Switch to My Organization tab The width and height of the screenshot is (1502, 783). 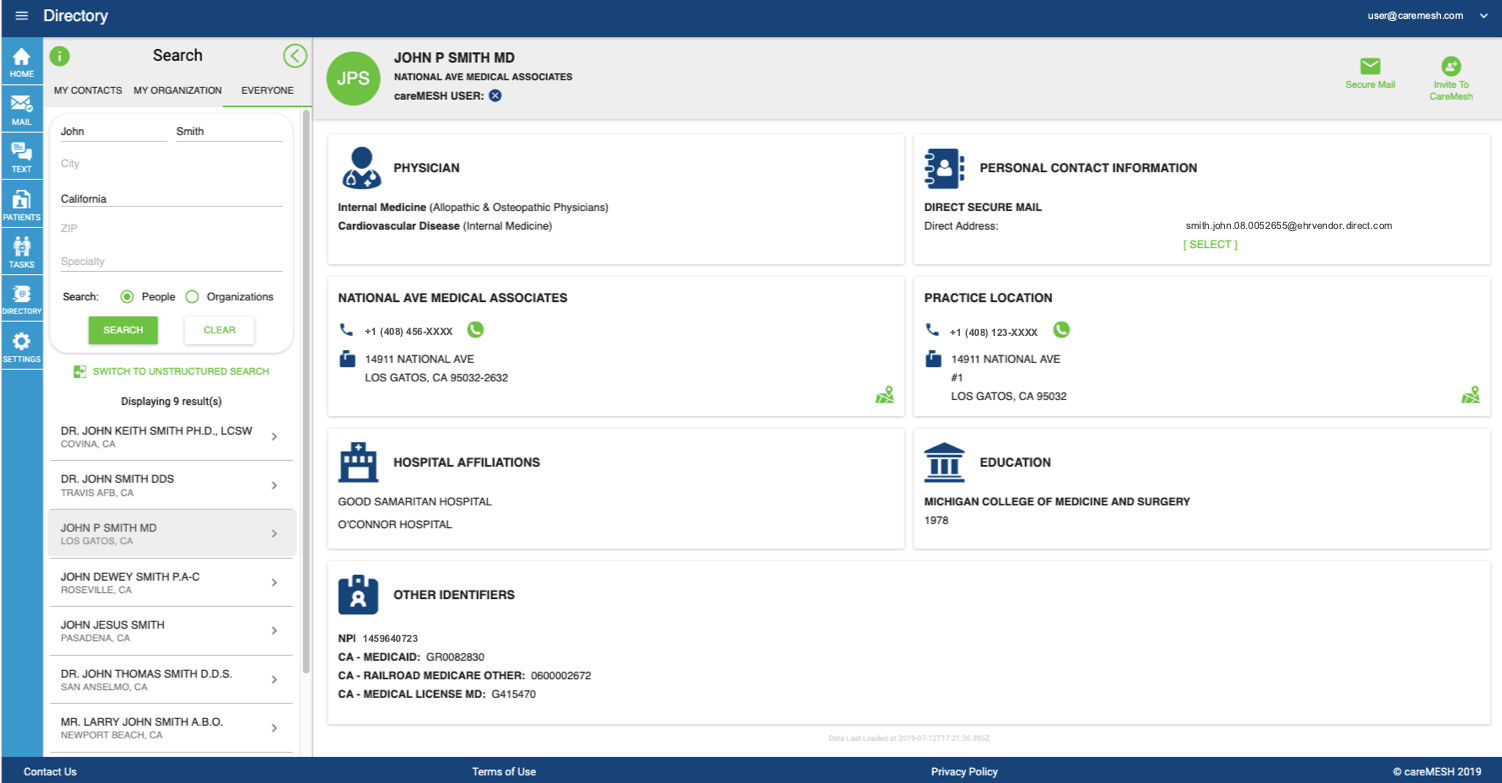click(178, 90)
